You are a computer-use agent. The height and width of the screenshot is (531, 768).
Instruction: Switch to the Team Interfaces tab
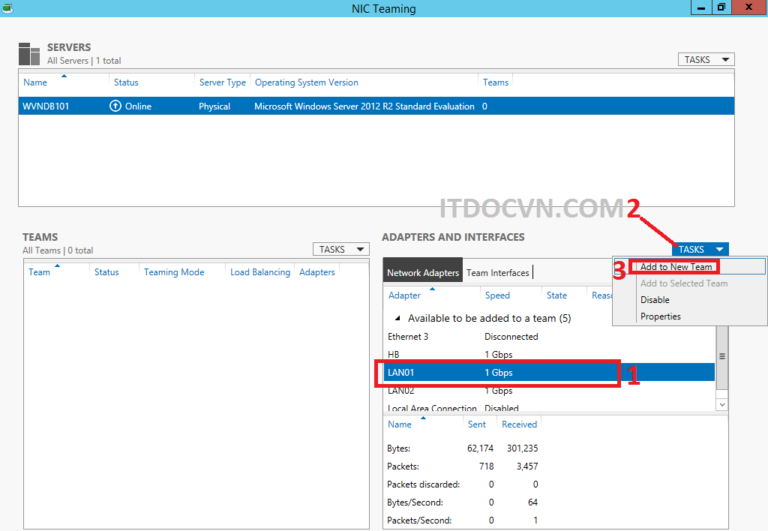tap(498, 272)
